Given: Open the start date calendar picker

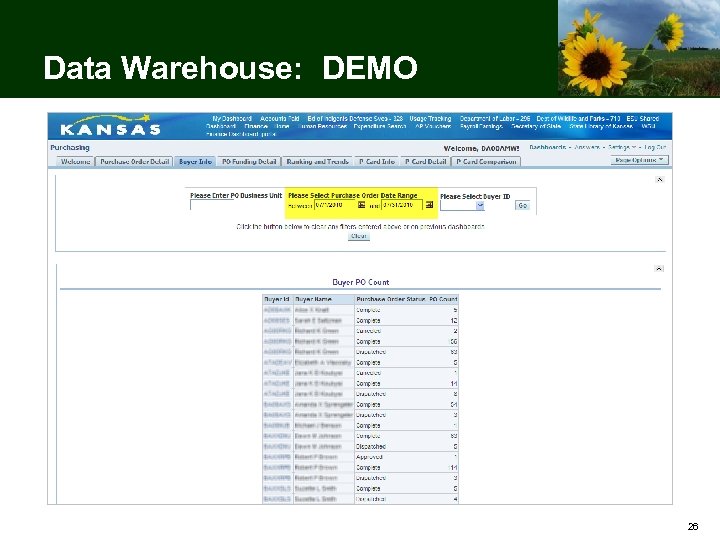Looking at the screenshot, I should 361,205.
